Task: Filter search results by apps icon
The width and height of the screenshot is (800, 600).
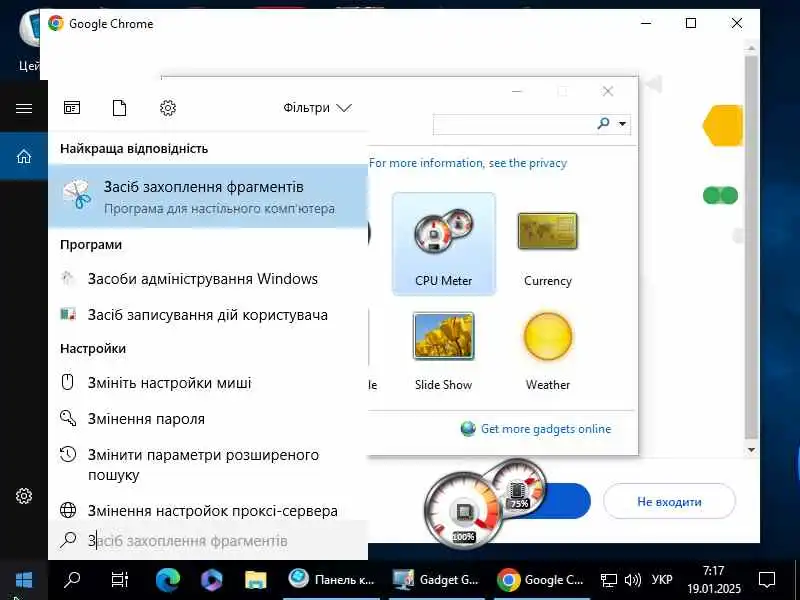Action: coord(72,108)
